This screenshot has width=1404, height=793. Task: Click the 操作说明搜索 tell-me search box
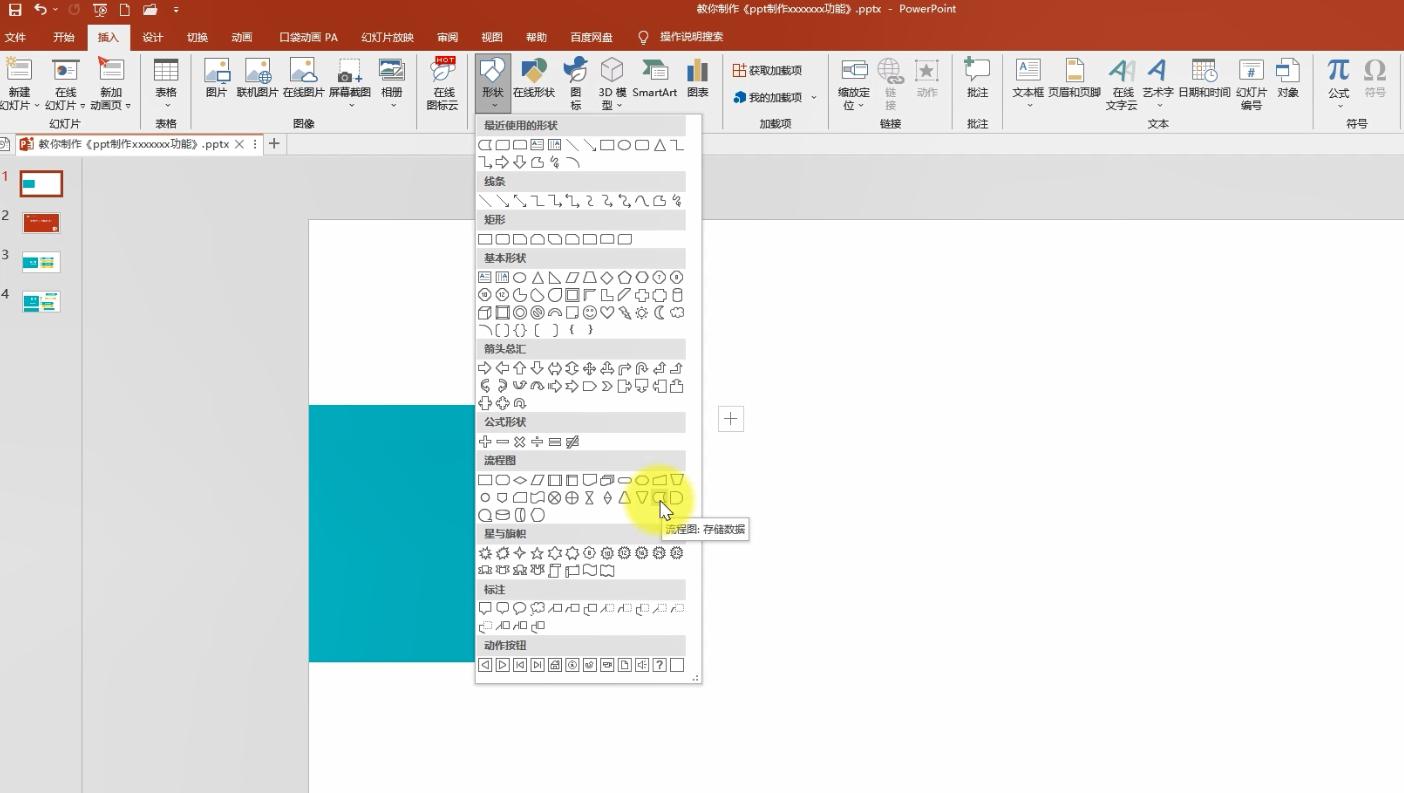[691, 38]
